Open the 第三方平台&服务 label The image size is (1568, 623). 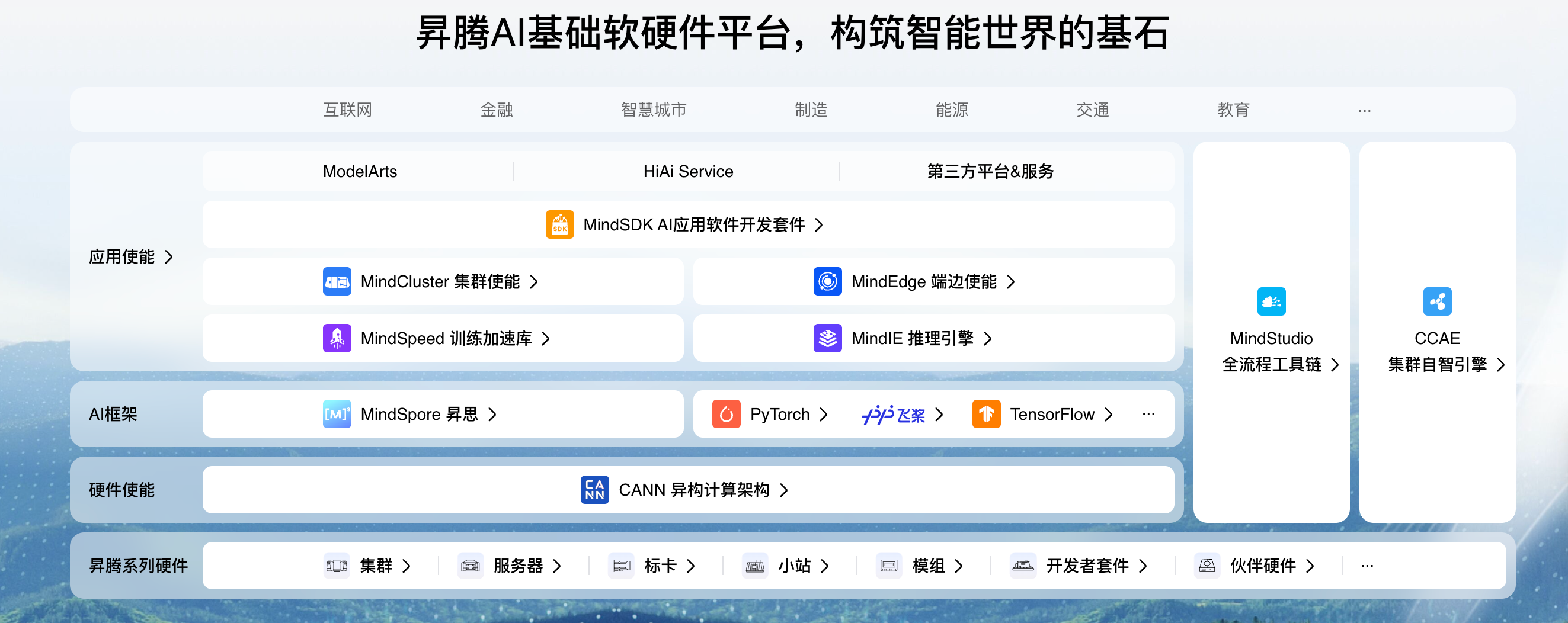[990, 172]
